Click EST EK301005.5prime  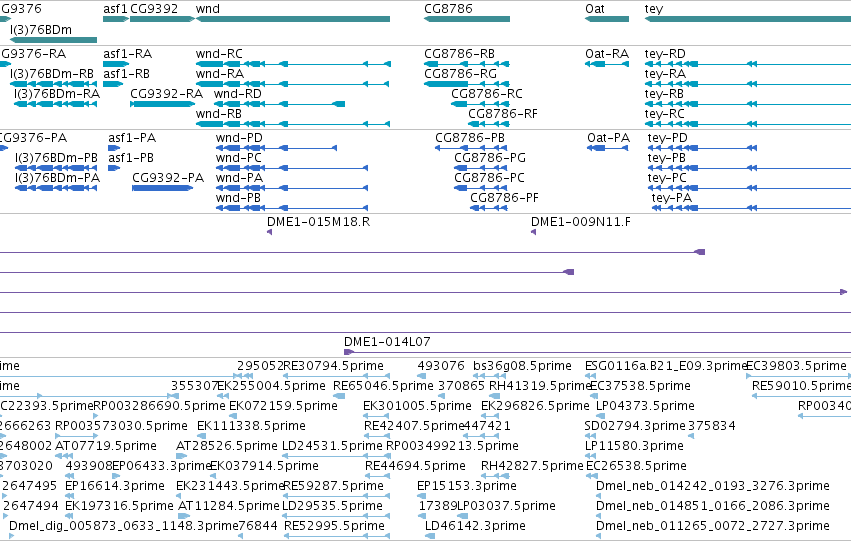[x=417, y=406]
